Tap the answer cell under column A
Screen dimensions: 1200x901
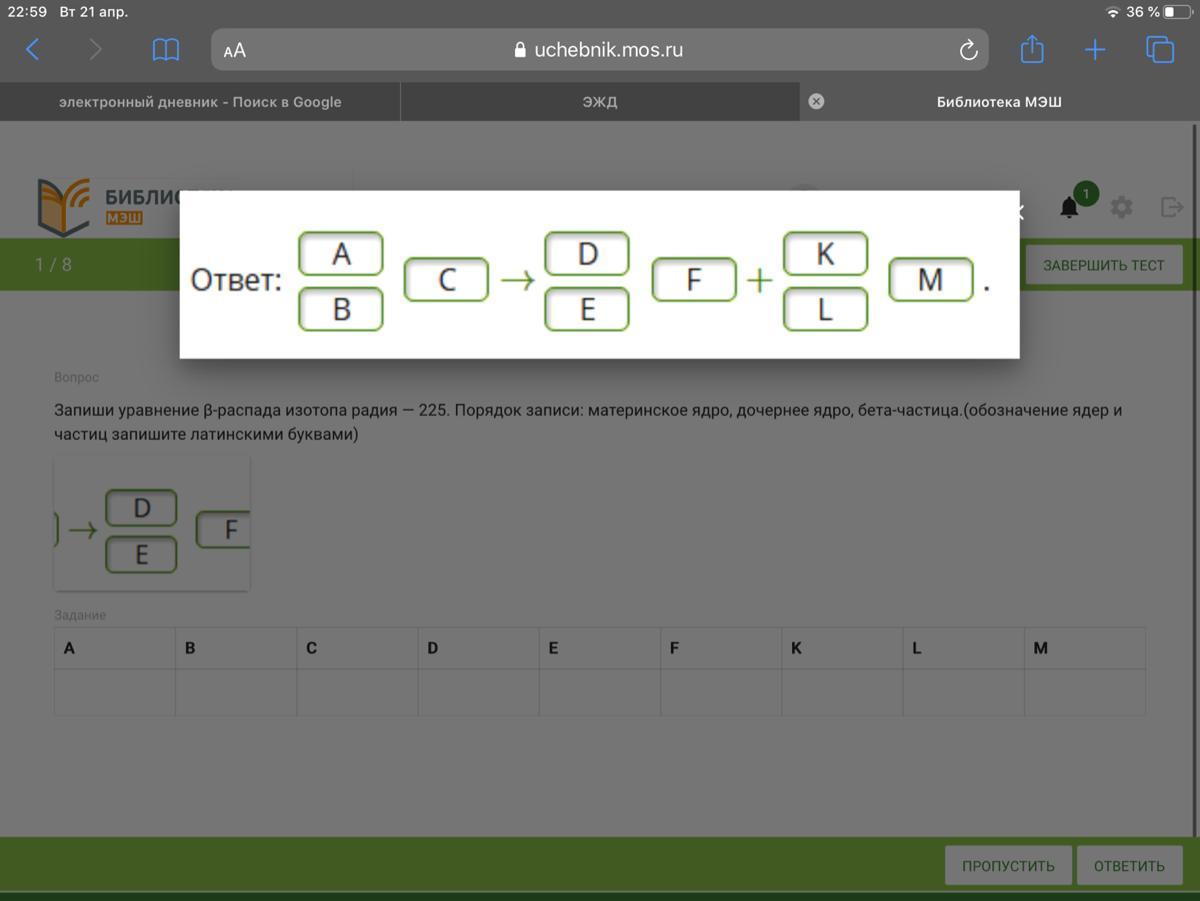115,692
